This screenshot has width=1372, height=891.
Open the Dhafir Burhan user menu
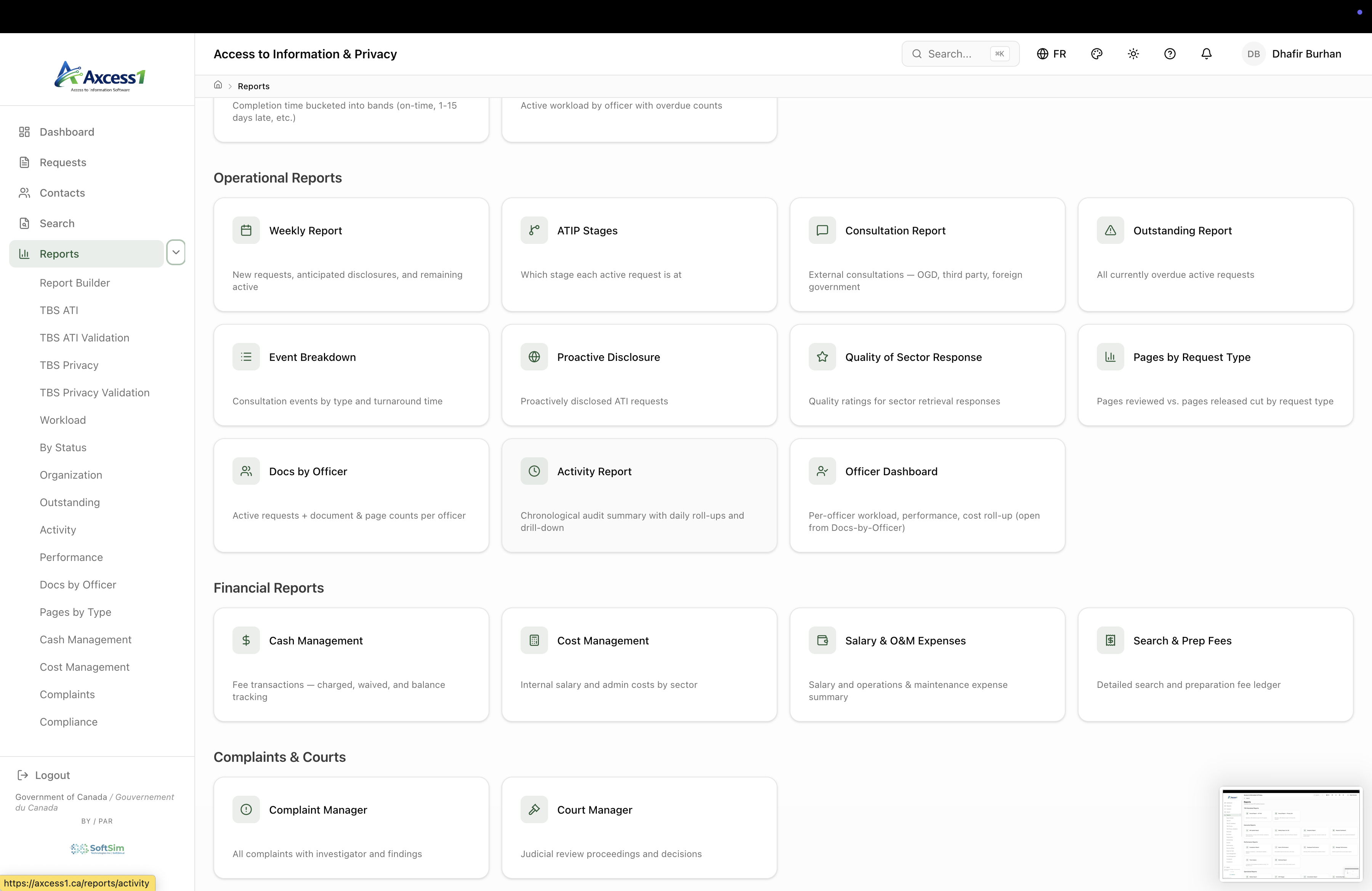[x=1292, y=54]
